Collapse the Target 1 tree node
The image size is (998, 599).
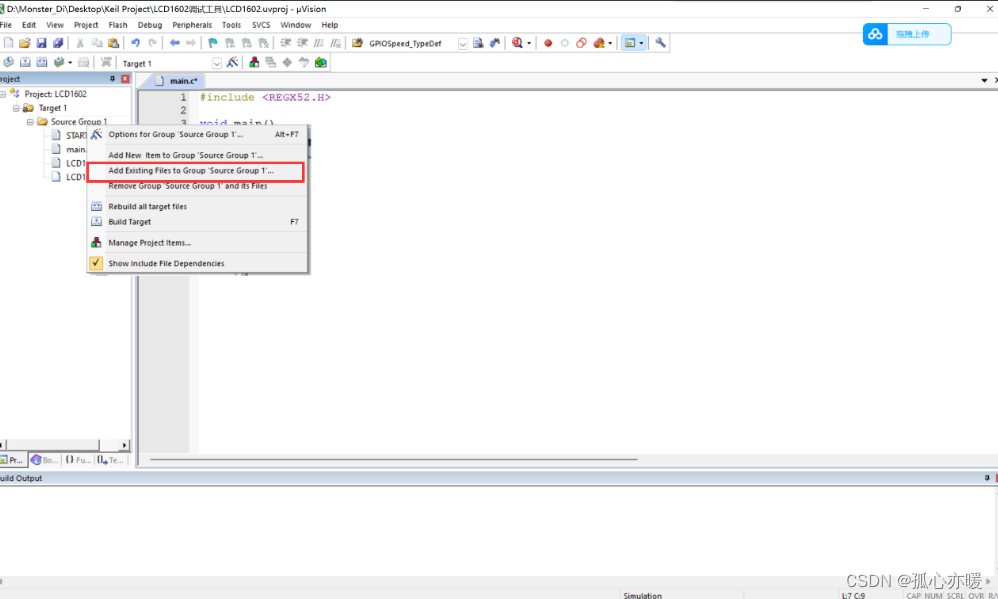[17, 108]
